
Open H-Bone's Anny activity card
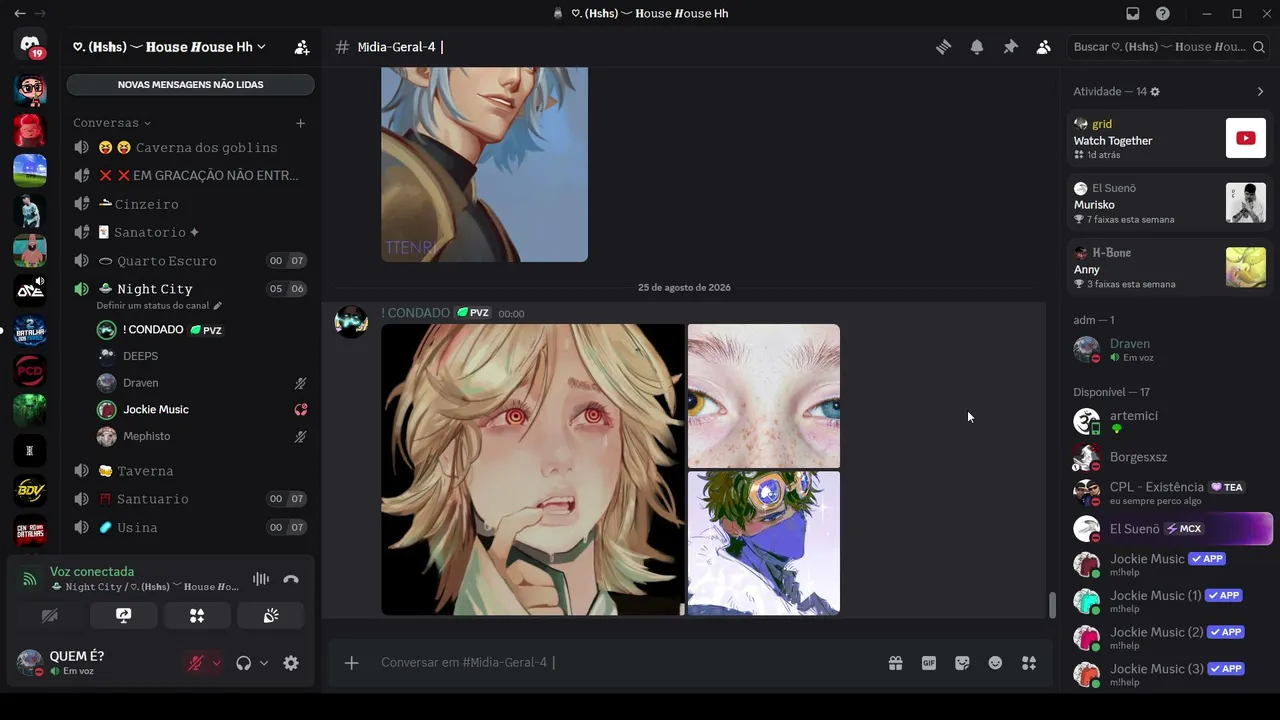[x=1169, y=267]
